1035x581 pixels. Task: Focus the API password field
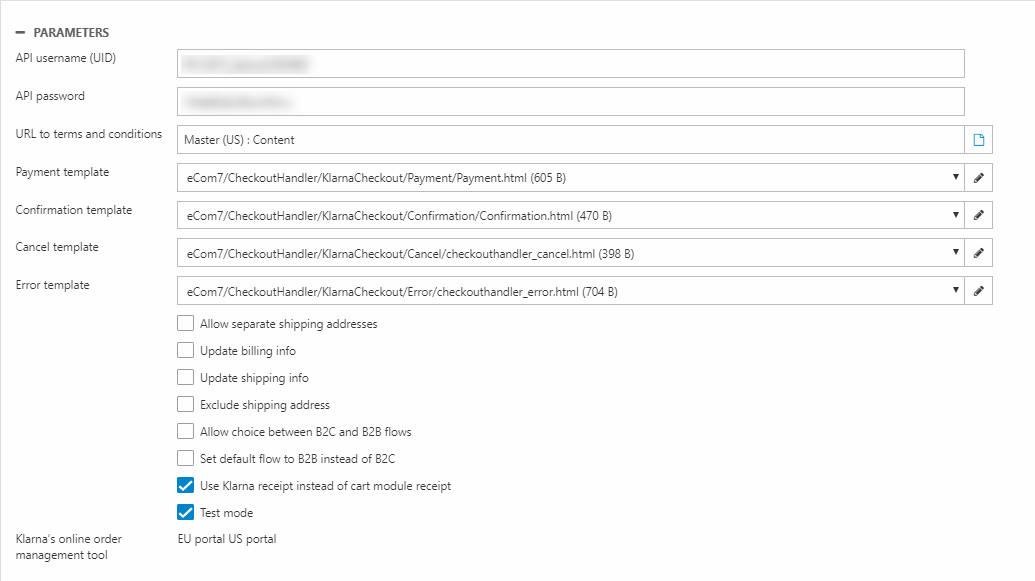[x=570, y=102]
